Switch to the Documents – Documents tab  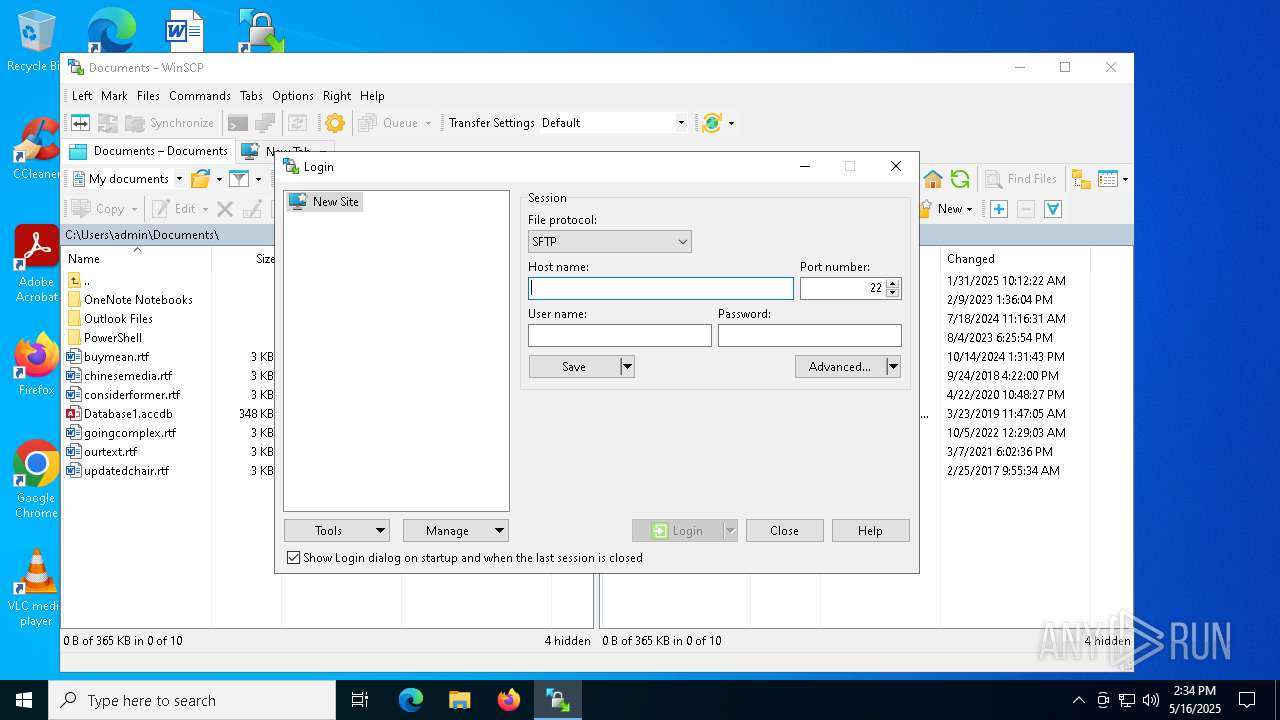149,151
